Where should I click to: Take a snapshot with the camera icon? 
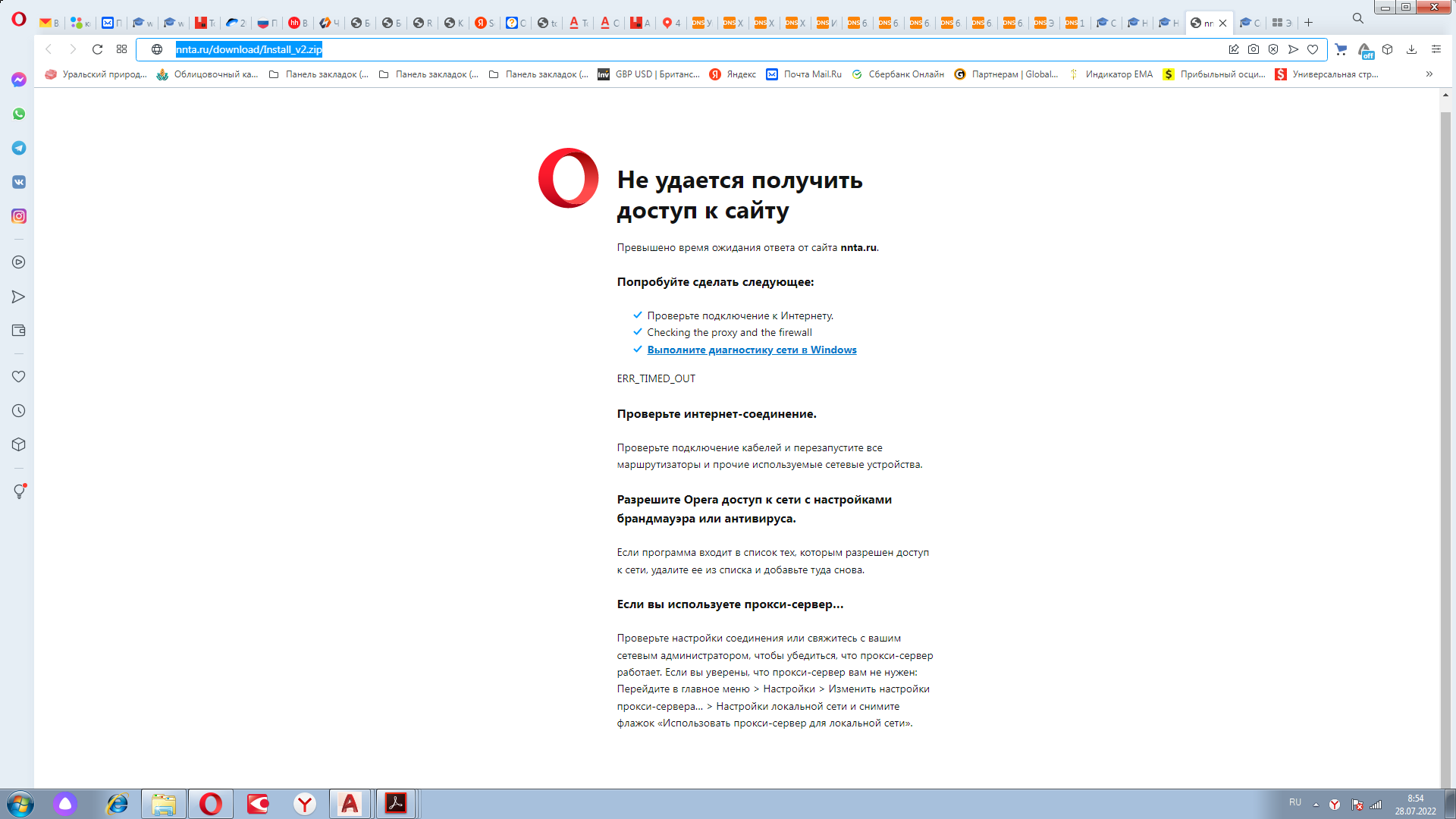(1254, 49)
